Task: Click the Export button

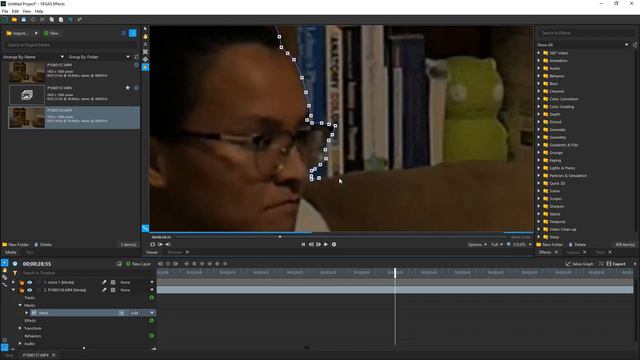Action: click(x=616, y=264)
